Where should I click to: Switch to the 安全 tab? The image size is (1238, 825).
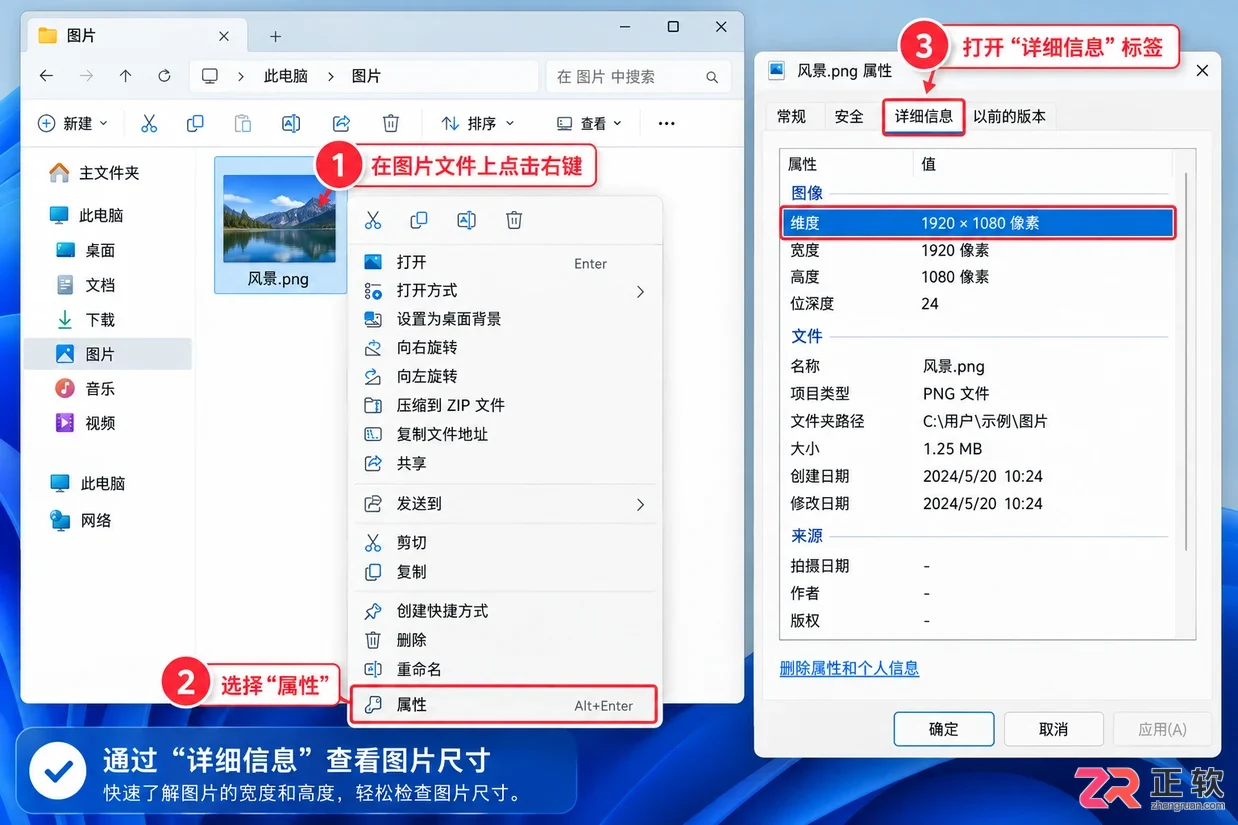click(x=849, y=117)
